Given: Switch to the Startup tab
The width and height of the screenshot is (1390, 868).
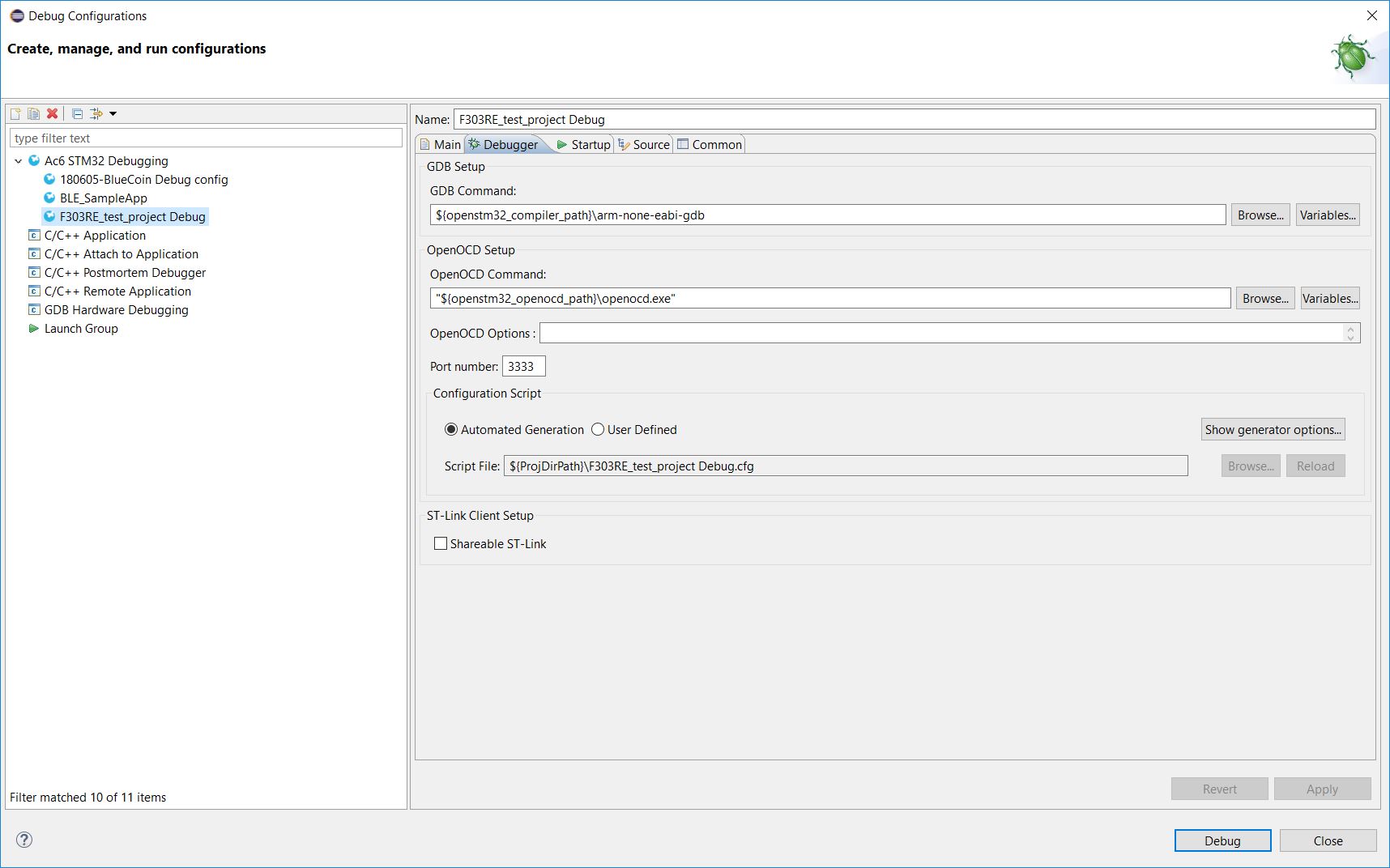Looking at the screenshot, I should [583, 144].
